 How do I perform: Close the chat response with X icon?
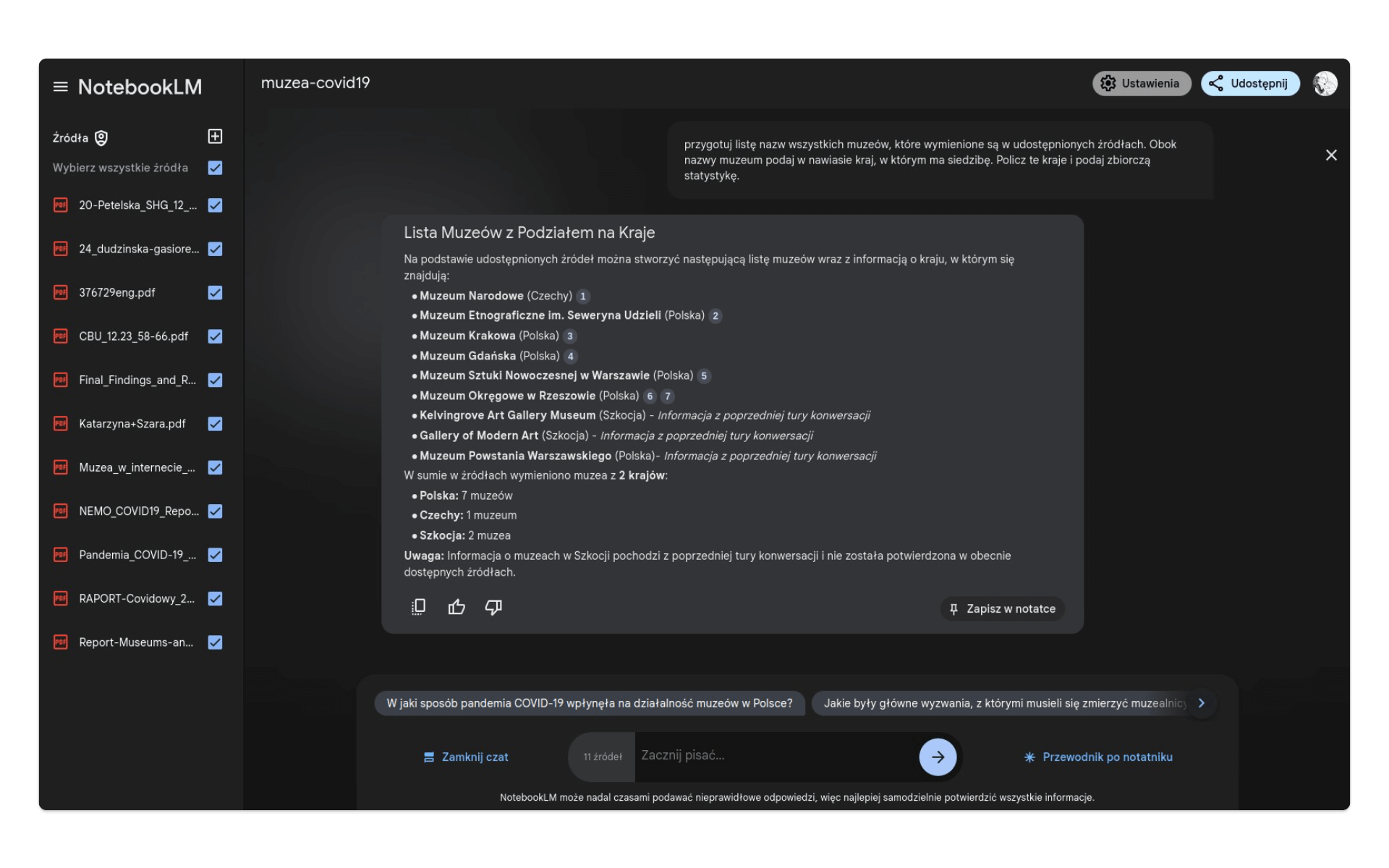pyautogui.click(x=1330, y=155)
